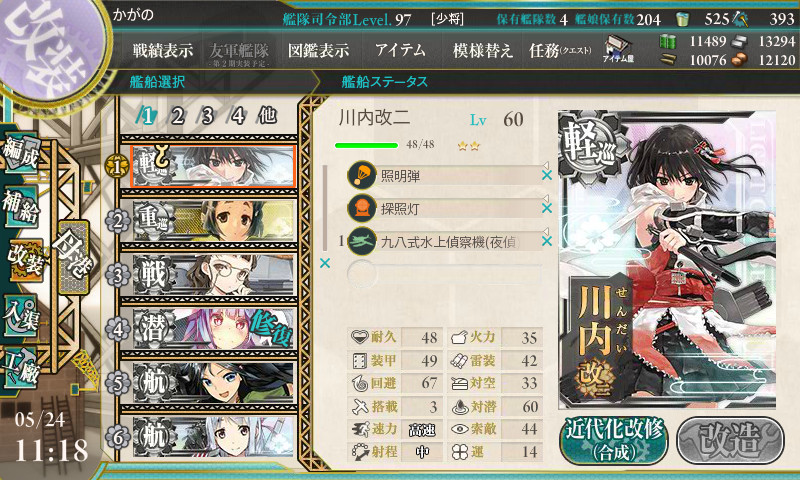Click the greyed 改造 remodel button

[730, 440]
